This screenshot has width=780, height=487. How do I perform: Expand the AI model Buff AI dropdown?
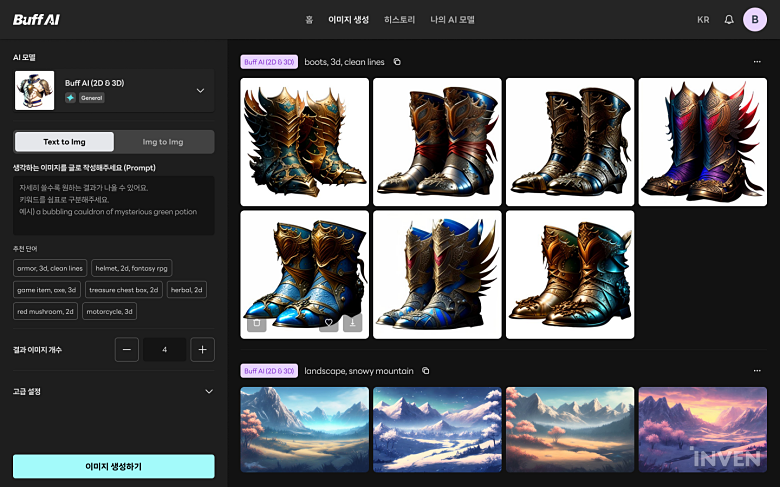[x=200, y=90]
